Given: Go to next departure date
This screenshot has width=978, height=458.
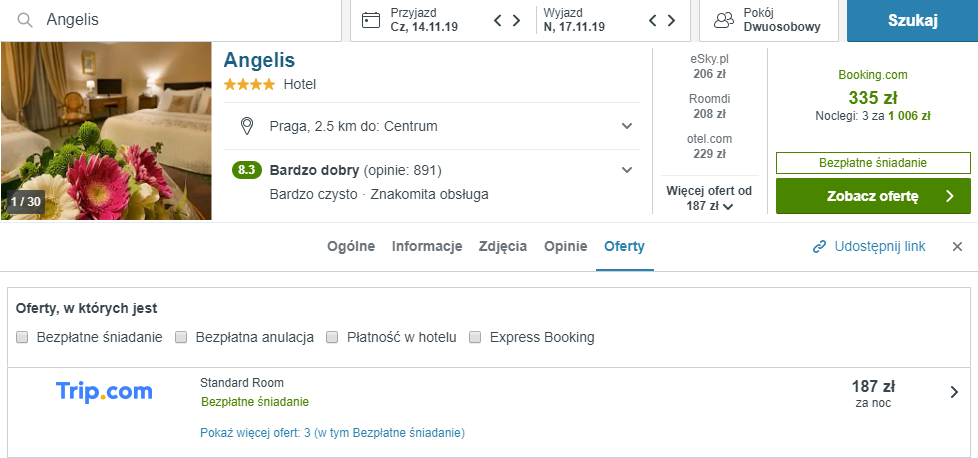Looking at the screenshot, I should [671, 20].
